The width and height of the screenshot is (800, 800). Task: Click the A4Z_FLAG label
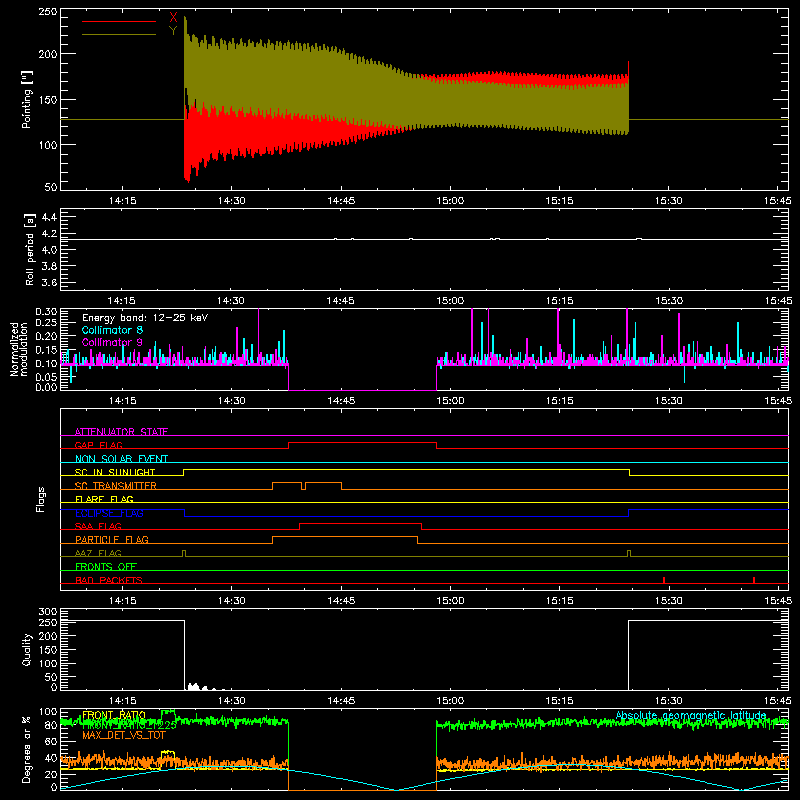(98, 553)
